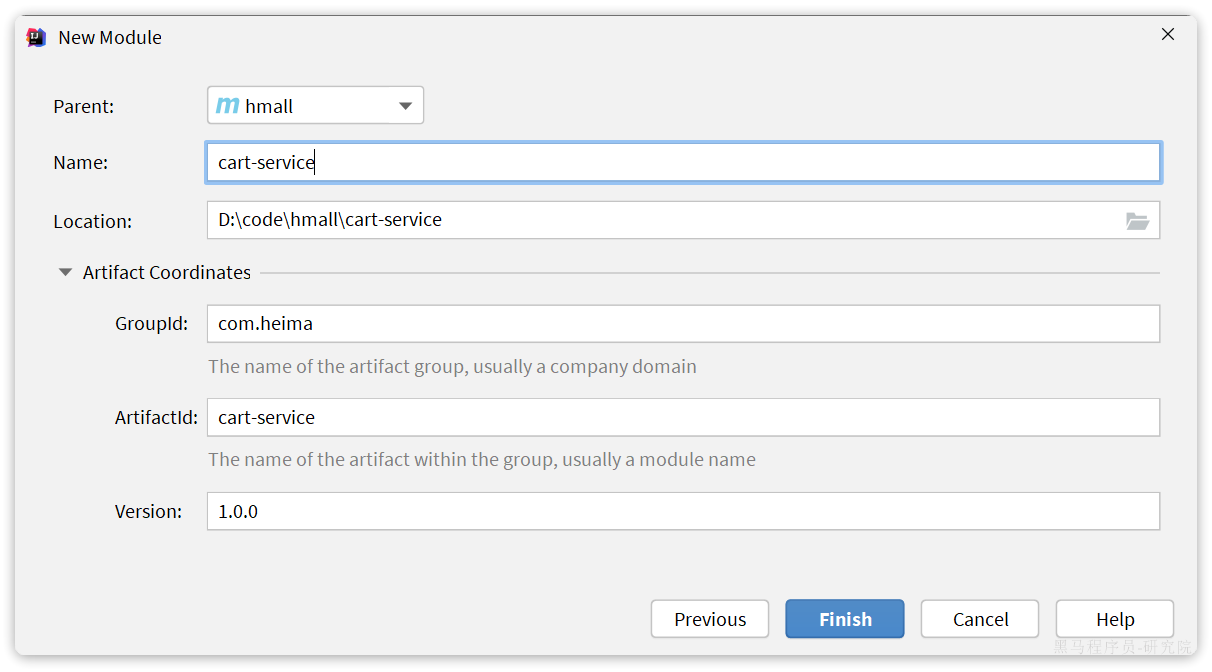The height and width of the screenshot is (672, 1212).
Task: Select the Version field showing 1.0.0
Action: (683, 511)
